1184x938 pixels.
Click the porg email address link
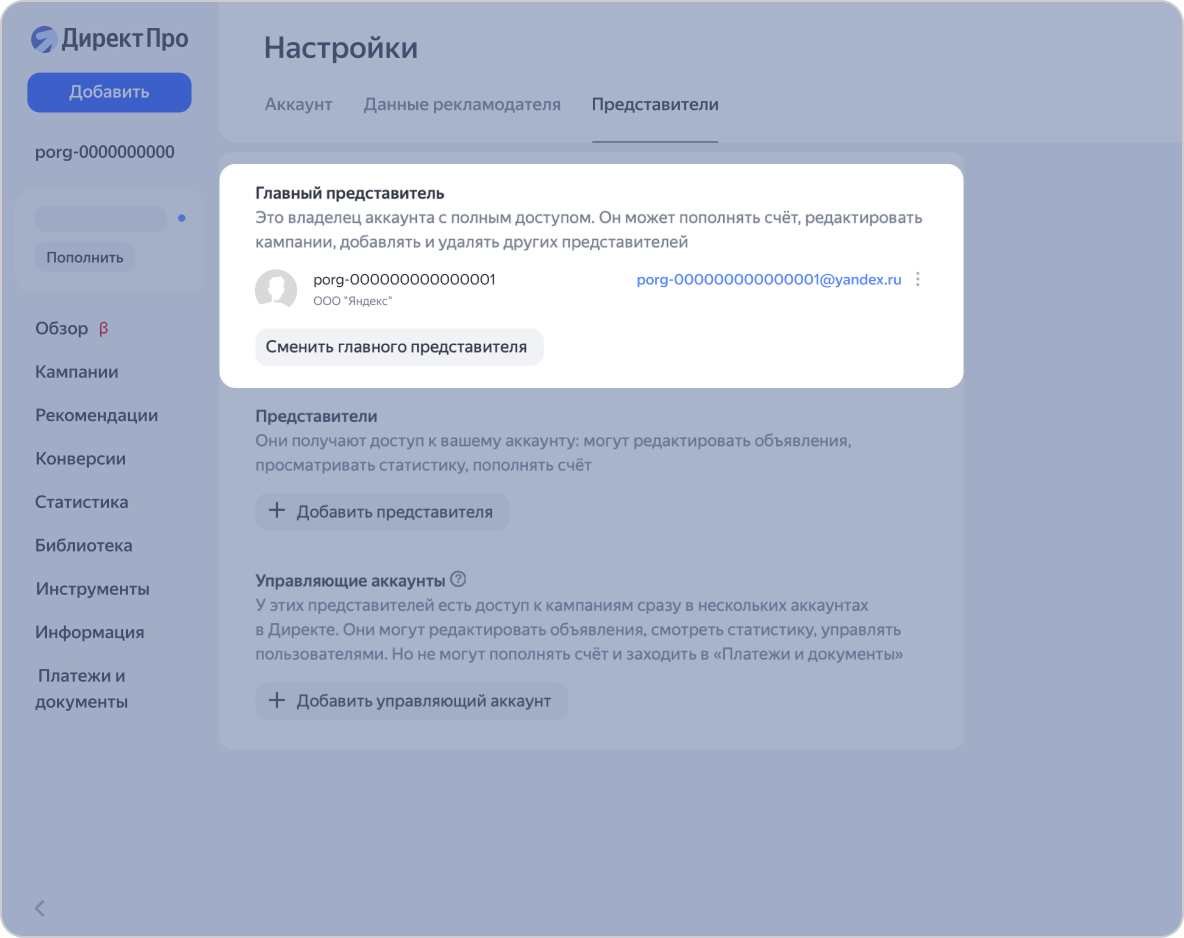point(768,280)
